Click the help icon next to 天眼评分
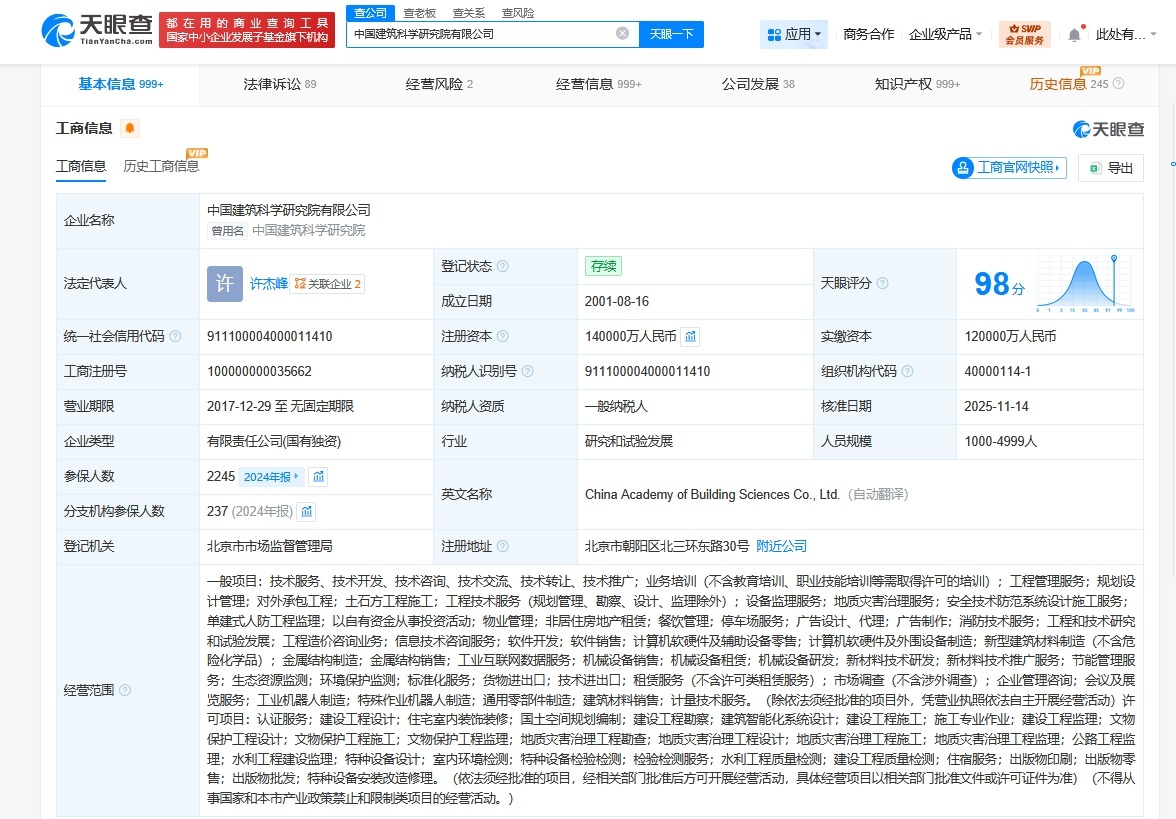1176x819 pixels. [x=880, y=283]
